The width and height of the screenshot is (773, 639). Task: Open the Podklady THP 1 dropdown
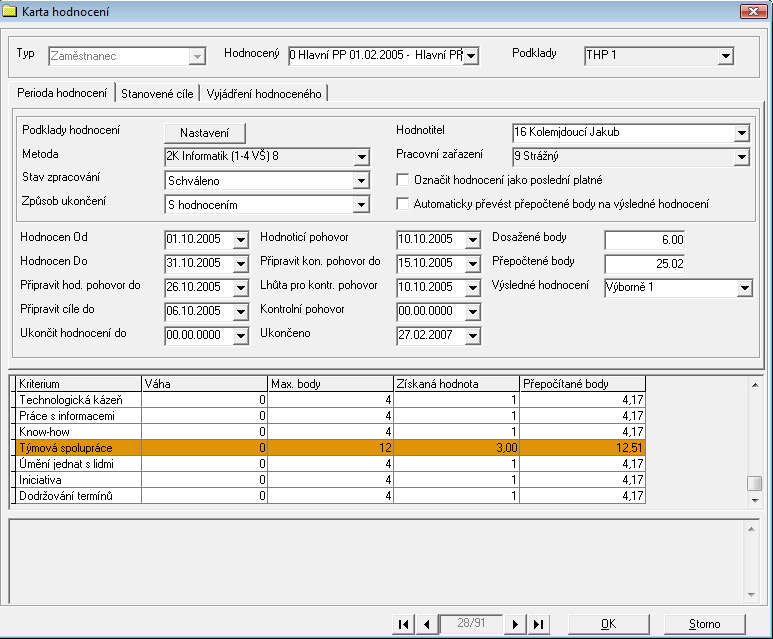coord(725,56)
